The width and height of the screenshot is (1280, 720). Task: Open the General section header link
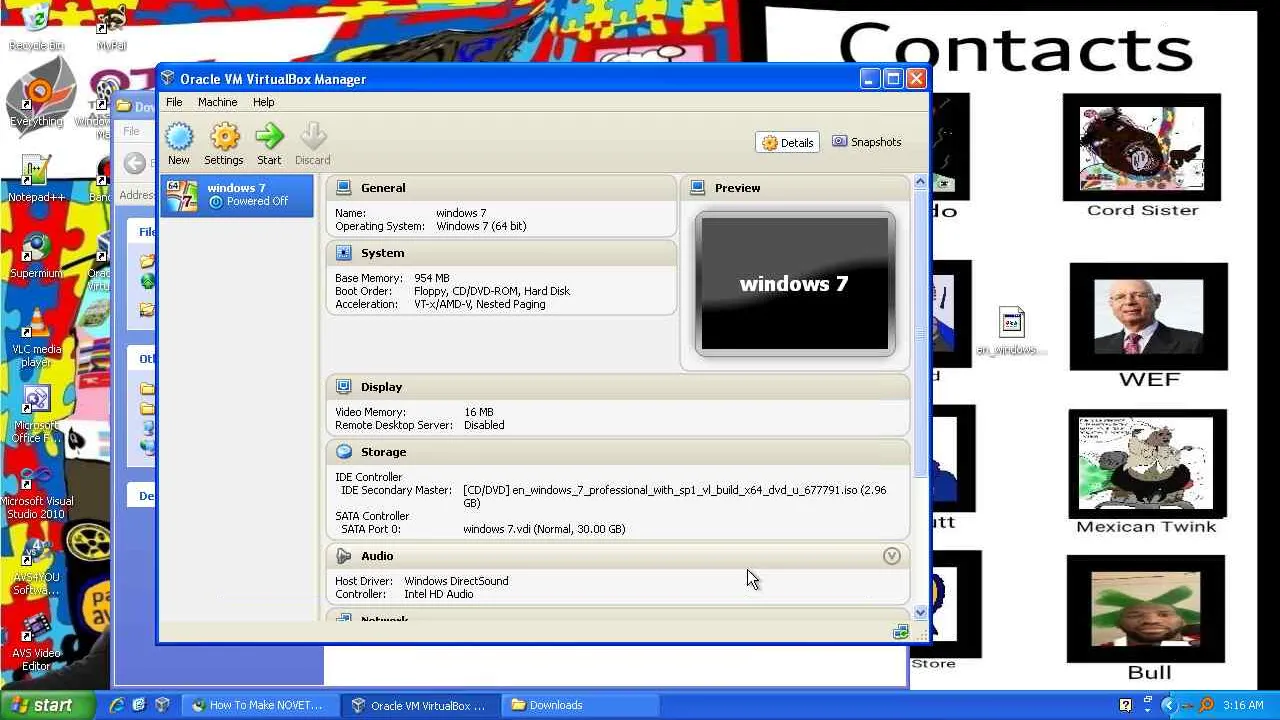point(383,188)
